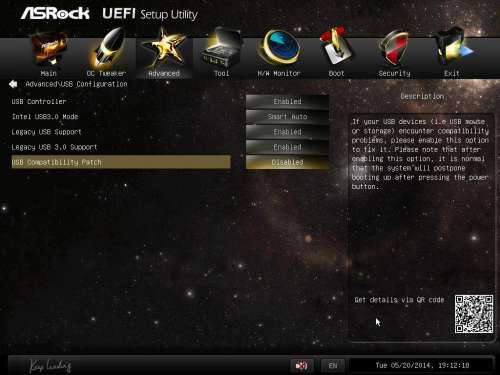Click the EN language button
This screenshot has width=500, height=375.
333,365
